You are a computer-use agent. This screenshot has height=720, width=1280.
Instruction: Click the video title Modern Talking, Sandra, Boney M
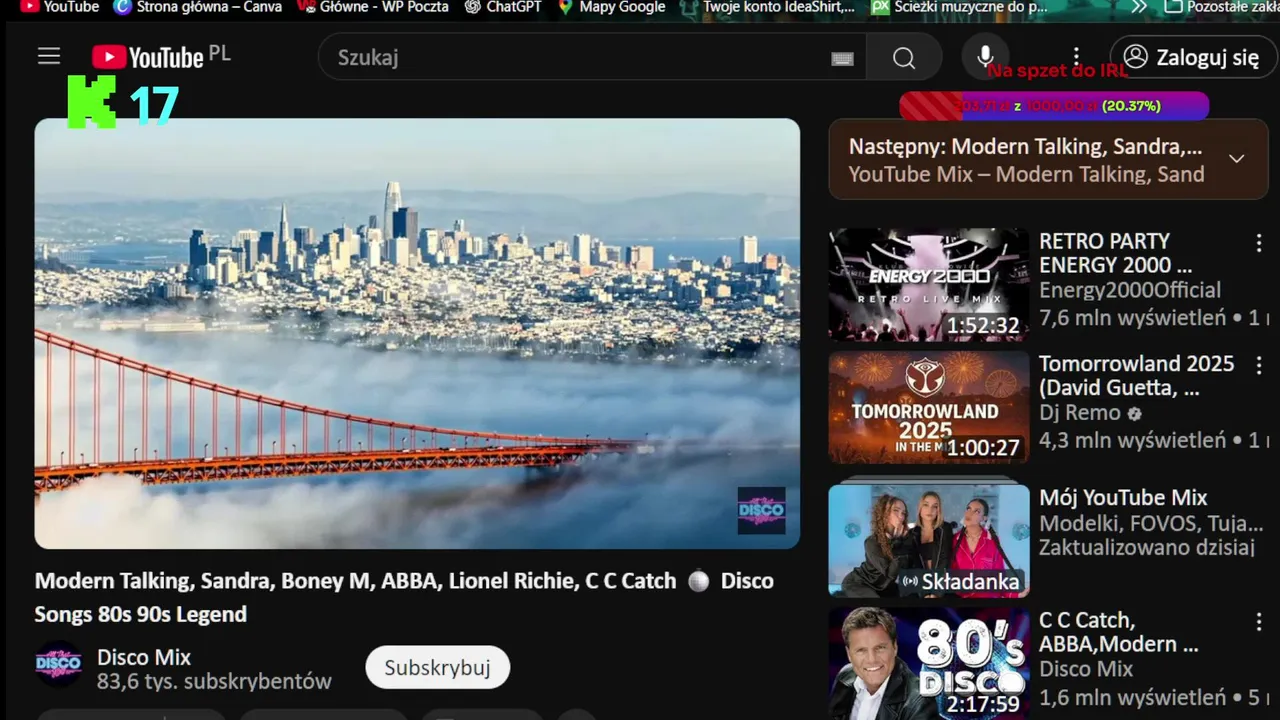(x=404, y=597)
